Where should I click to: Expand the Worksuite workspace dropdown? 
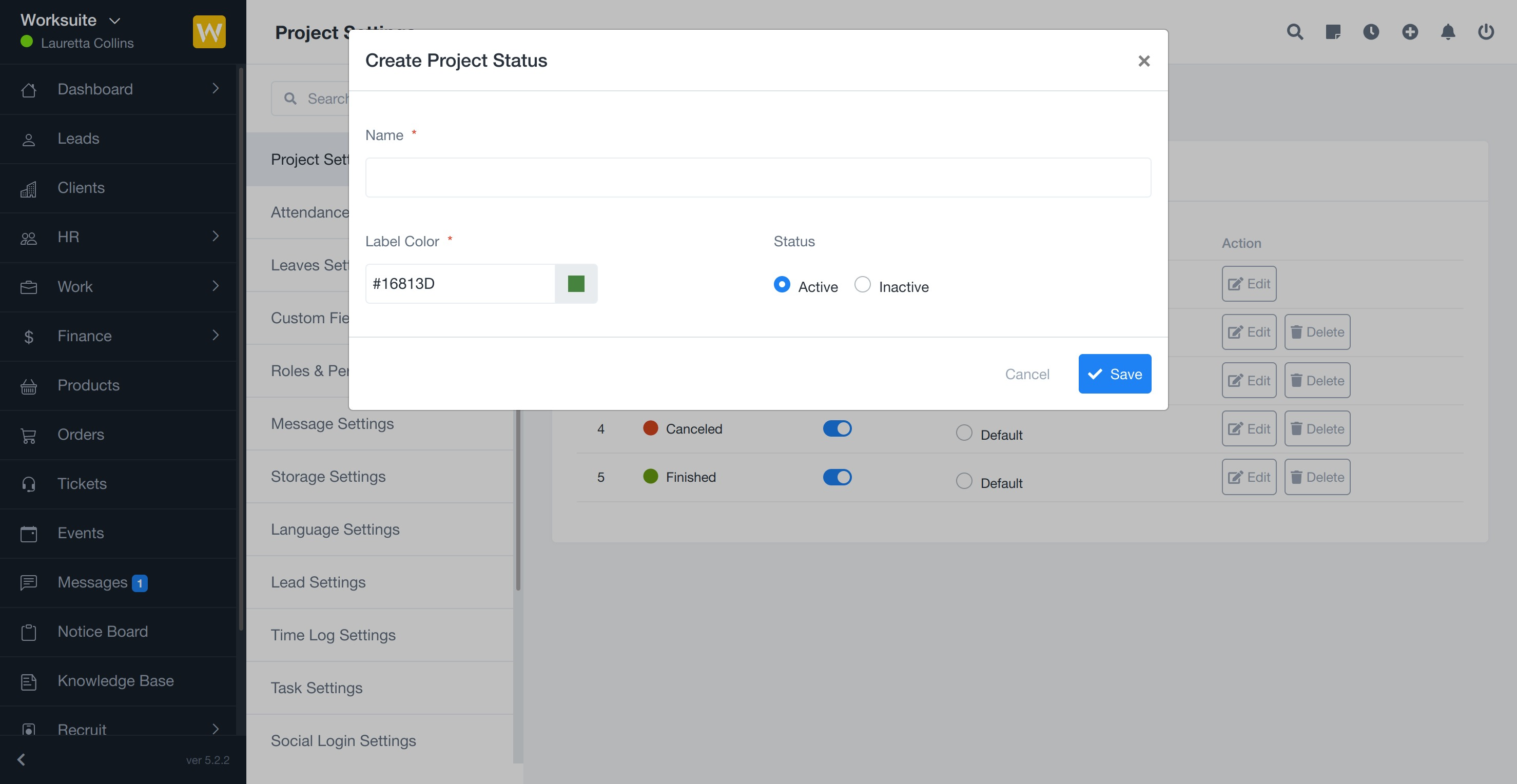pos(115,21)
